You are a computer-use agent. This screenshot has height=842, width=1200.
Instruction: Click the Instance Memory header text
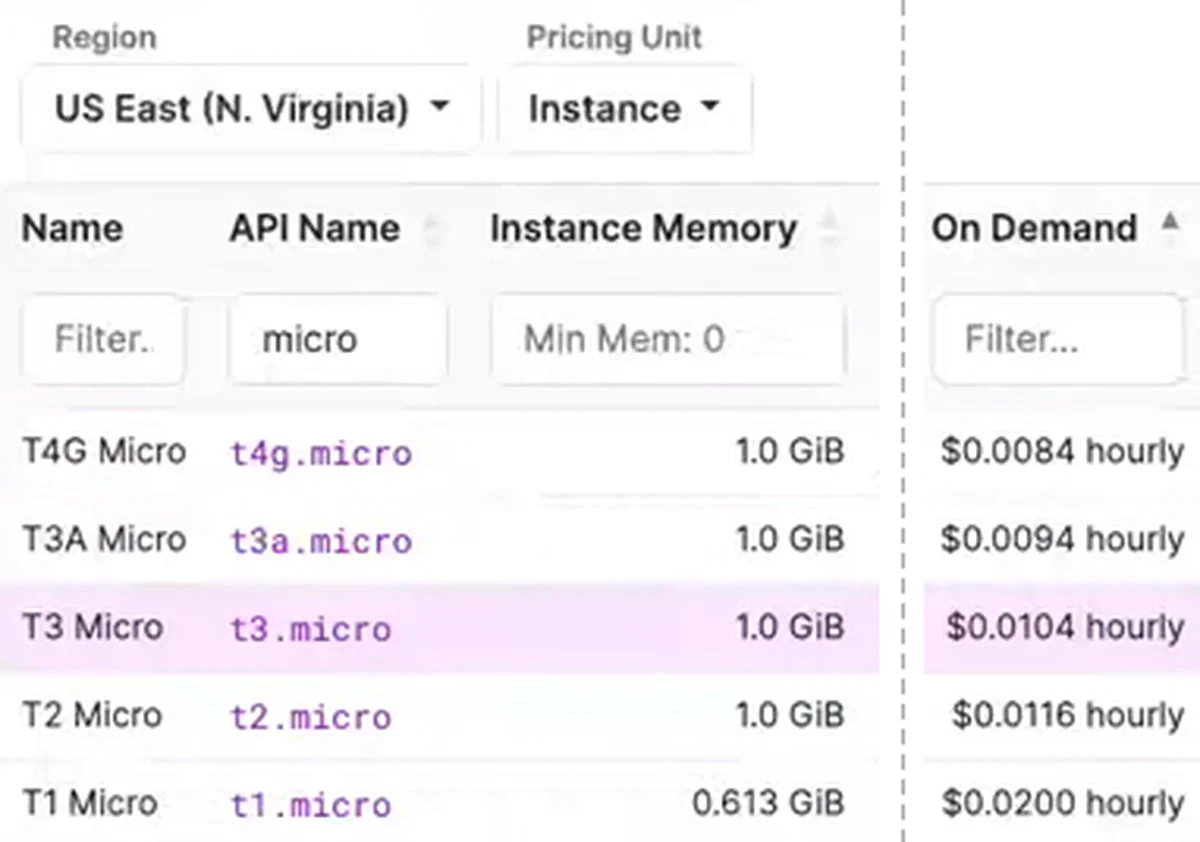(643, 229)
